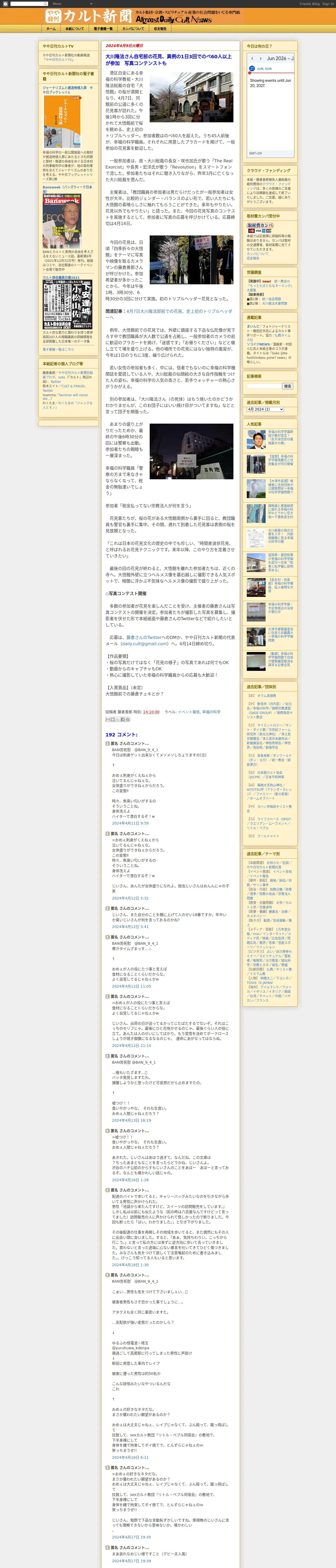Click avatar icon above the 今日は刺身ゲット comment
This screenshot has width=336, height=1568.
(108, 743)
